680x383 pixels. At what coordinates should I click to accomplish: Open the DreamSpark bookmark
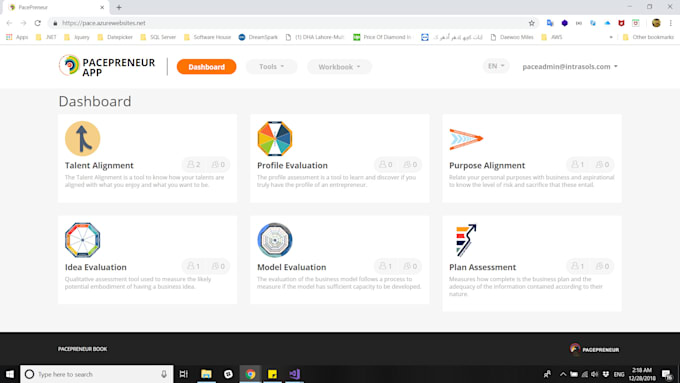tap(258, 37)
